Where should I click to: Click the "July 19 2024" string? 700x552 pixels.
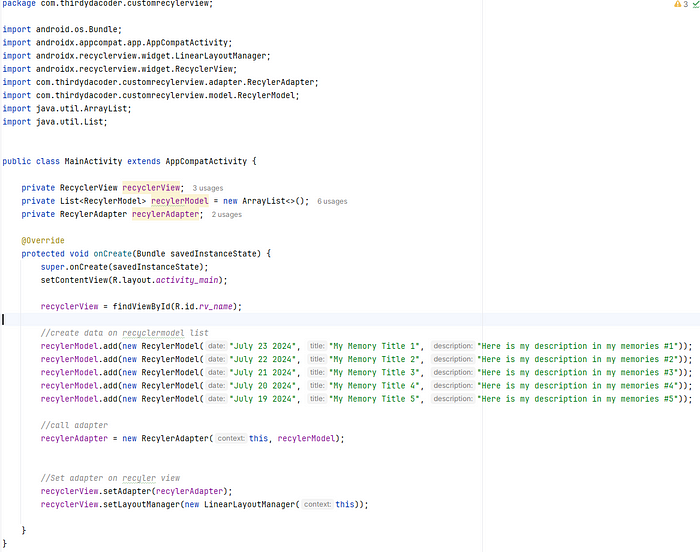coord(262,399)
